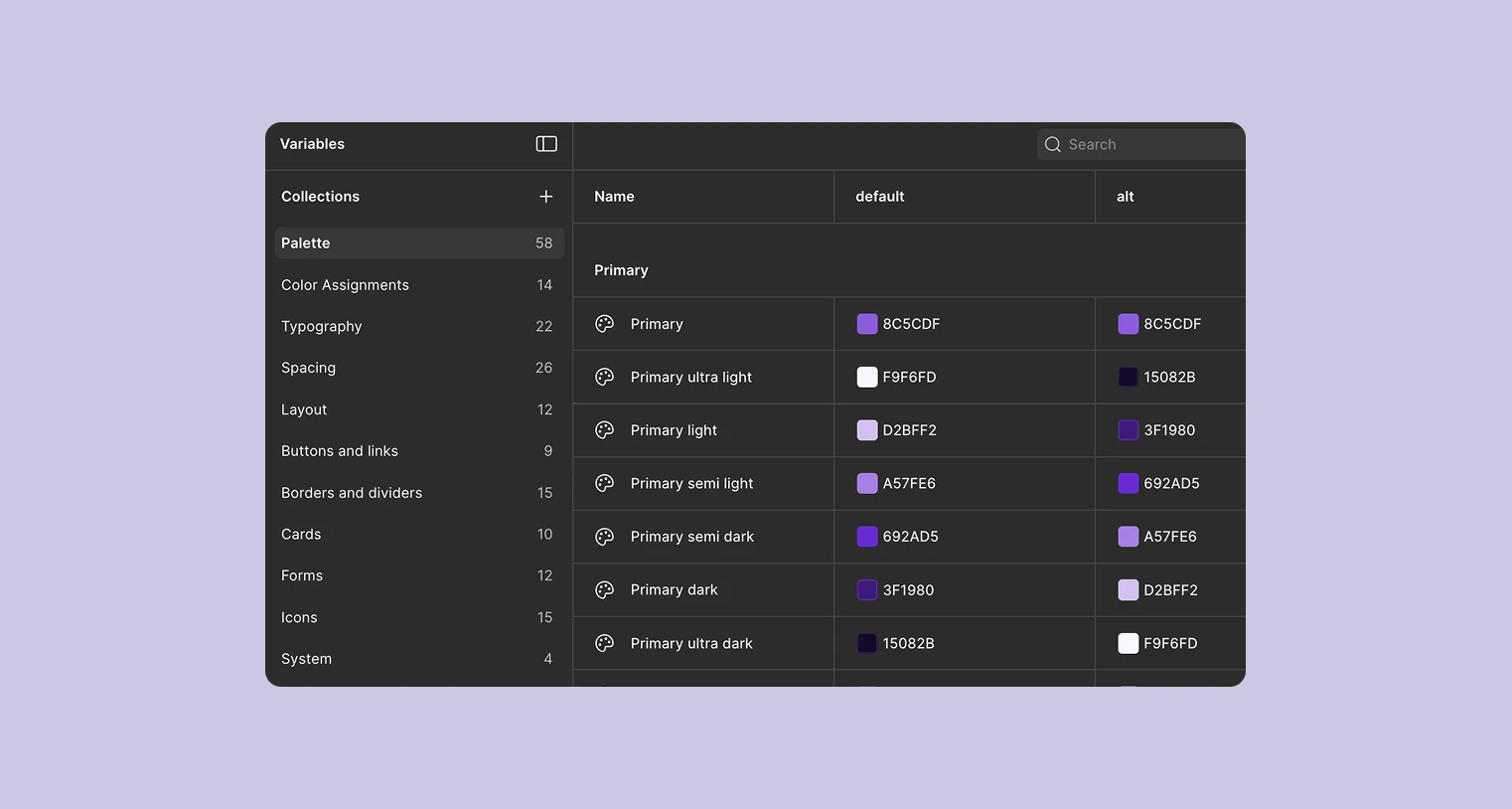Click the 15082B alt swatch for Primary ultra light
The width and height of the screenshot is (1512, 809).
pos(1129,377)
